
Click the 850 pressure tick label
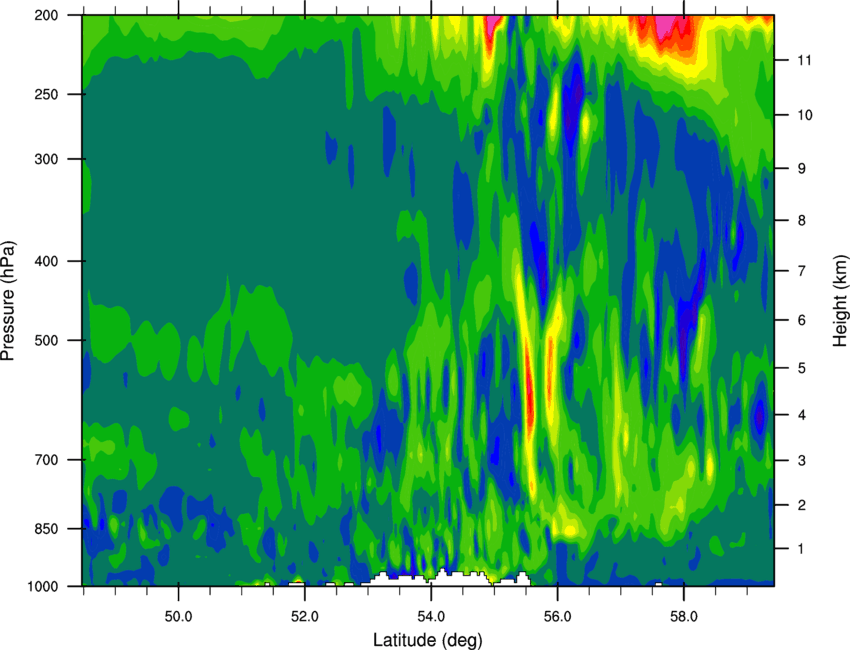(47, 529)
